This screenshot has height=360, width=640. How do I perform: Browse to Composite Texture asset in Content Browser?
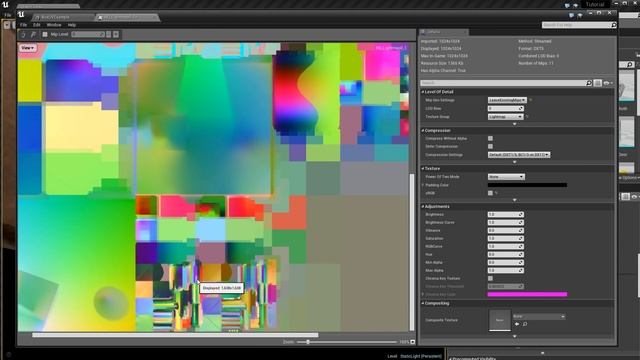pyautogui.click(x=525, y=324)
